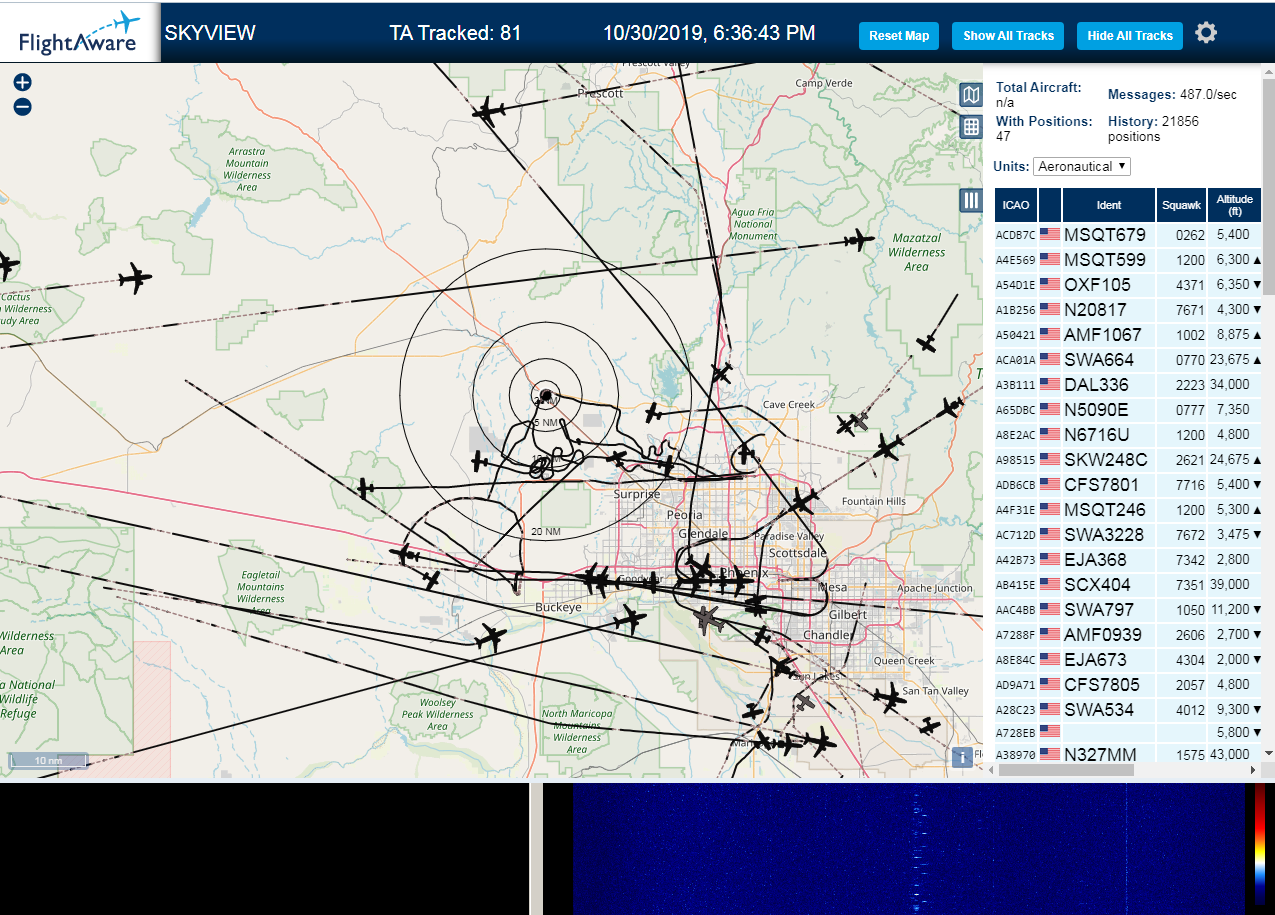Select the SKW248C aircraft row
Image resolution: width=1275 pixels, height=915 pixels.
(1128, 459)
